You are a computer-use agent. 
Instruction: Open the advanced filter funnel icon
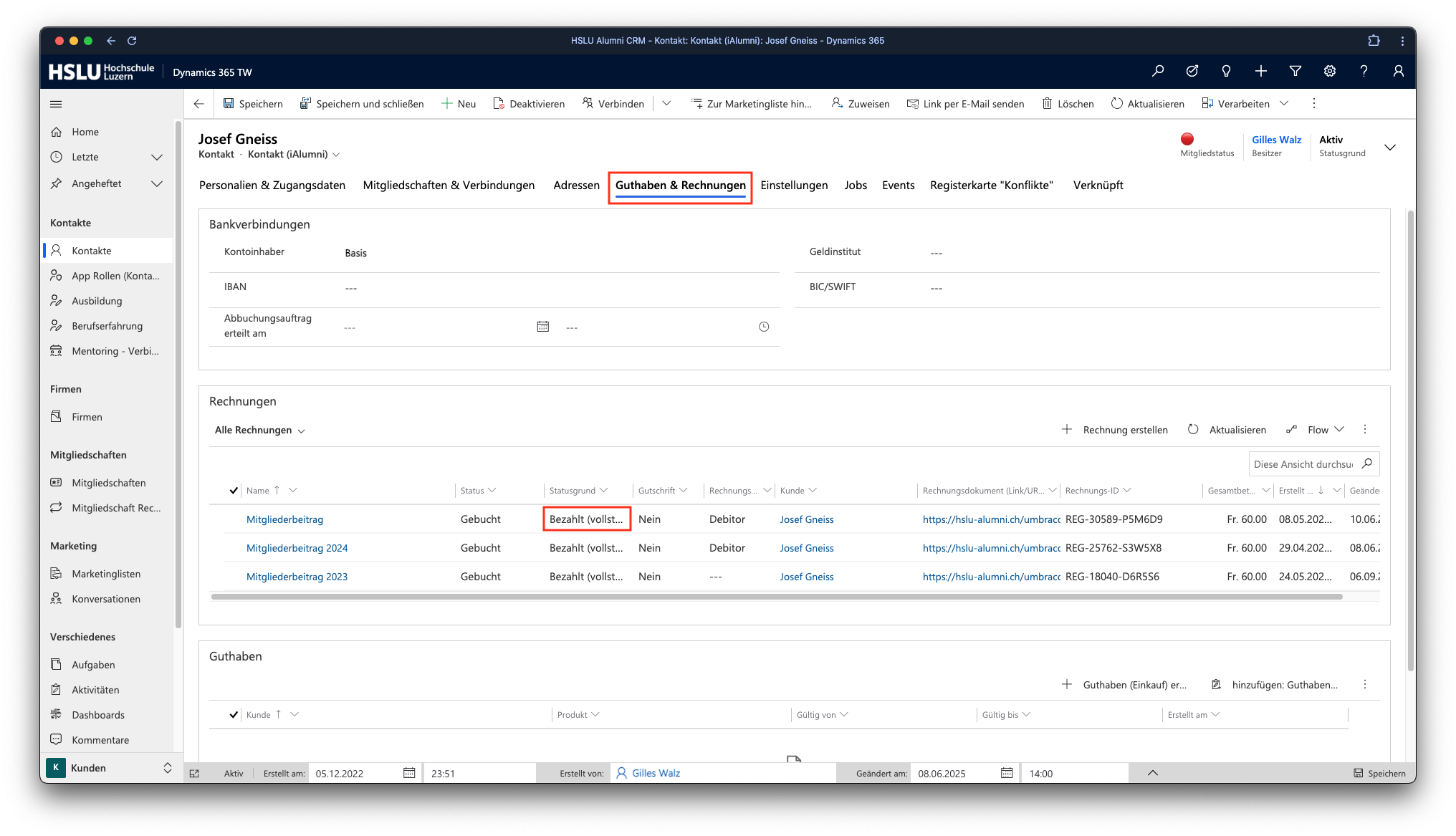tap(1295, 71)
